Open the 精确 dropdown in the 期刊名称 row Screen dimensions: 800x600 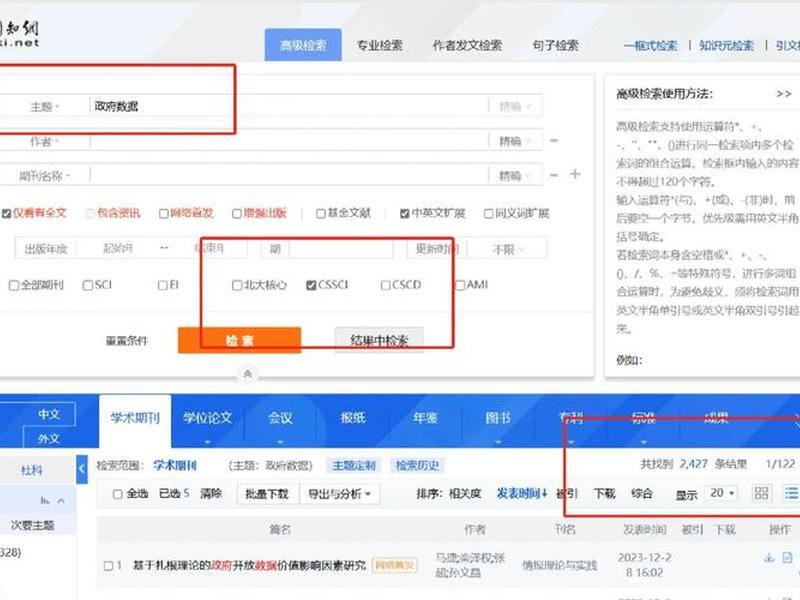tap(515, 176)
